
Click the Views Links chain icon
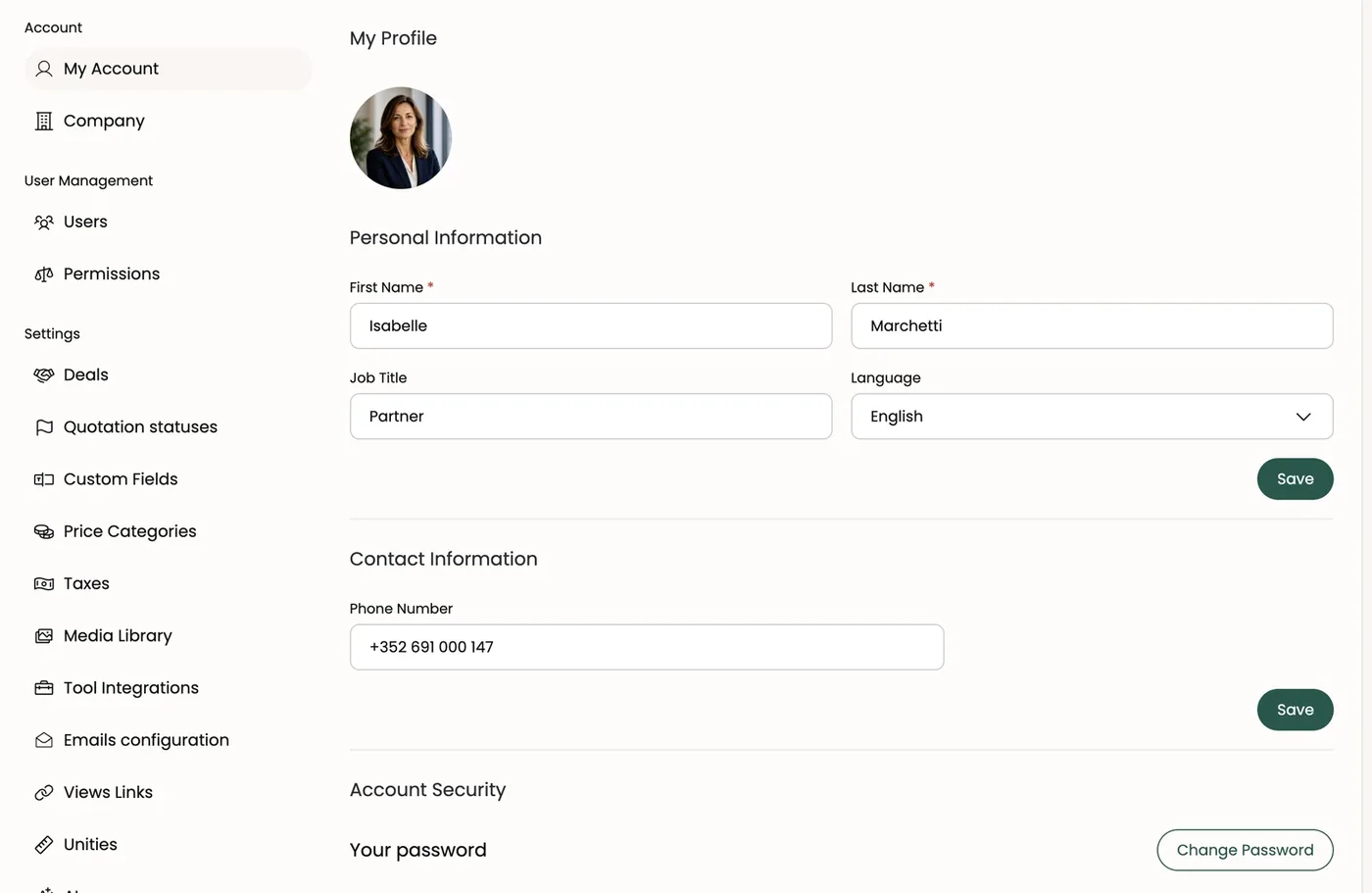(44, 792)
